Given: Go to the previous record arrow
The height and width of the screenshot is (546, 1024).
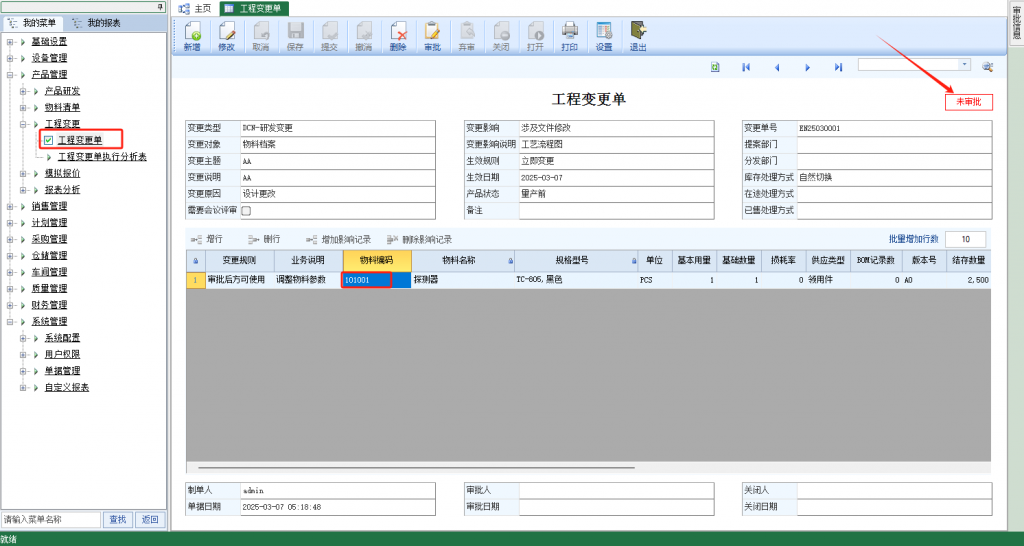Looking at the screenshot, I should coord(776,67).
